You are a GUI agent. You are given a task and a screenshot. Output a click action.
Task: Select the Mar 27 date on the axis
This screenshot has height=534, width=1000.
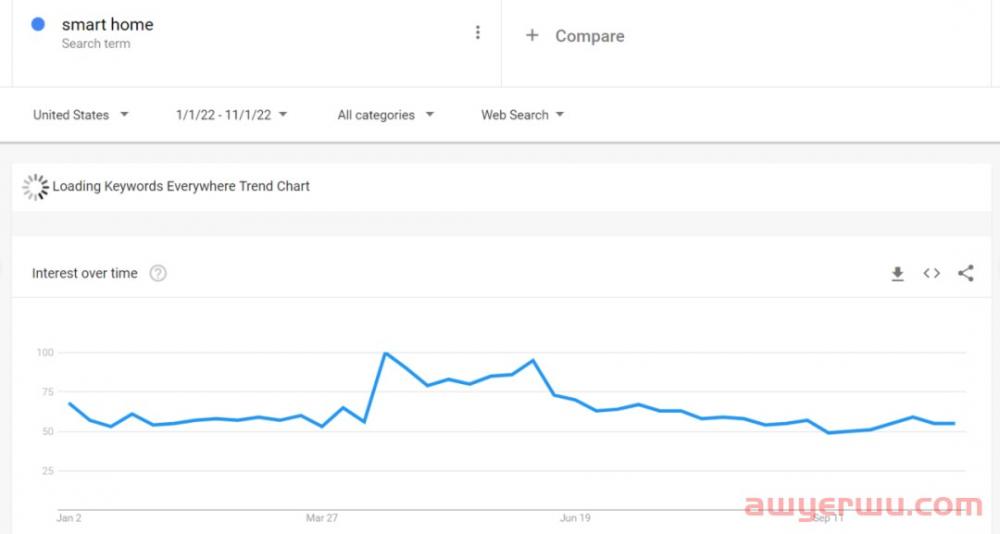[322, 518]
